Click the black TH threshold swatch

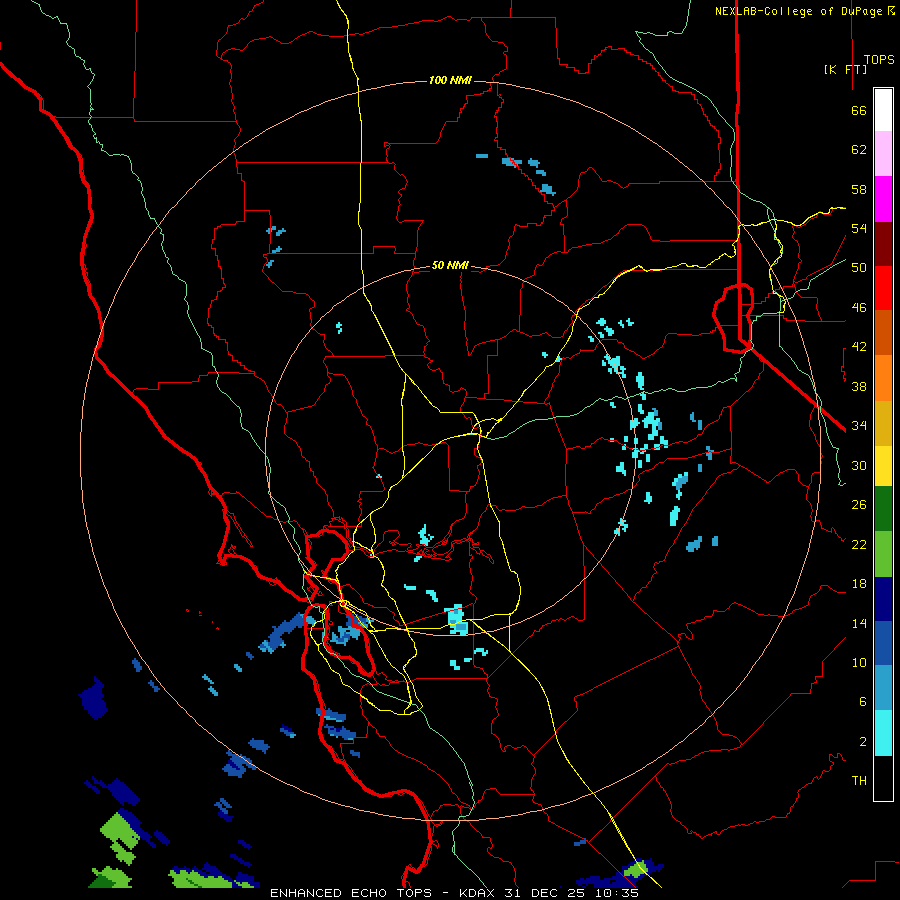(x=883, y=778)
